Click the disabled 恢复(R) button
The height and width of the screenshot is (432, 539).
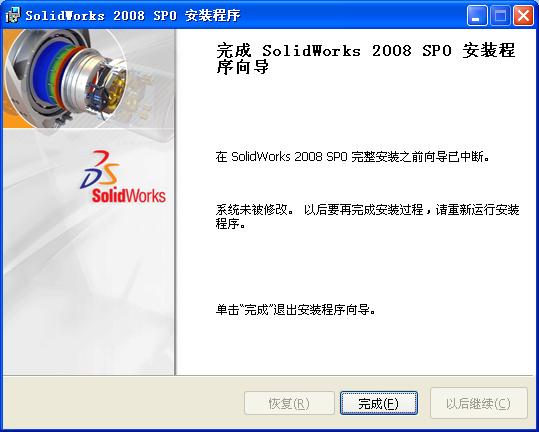coord(289,403)
